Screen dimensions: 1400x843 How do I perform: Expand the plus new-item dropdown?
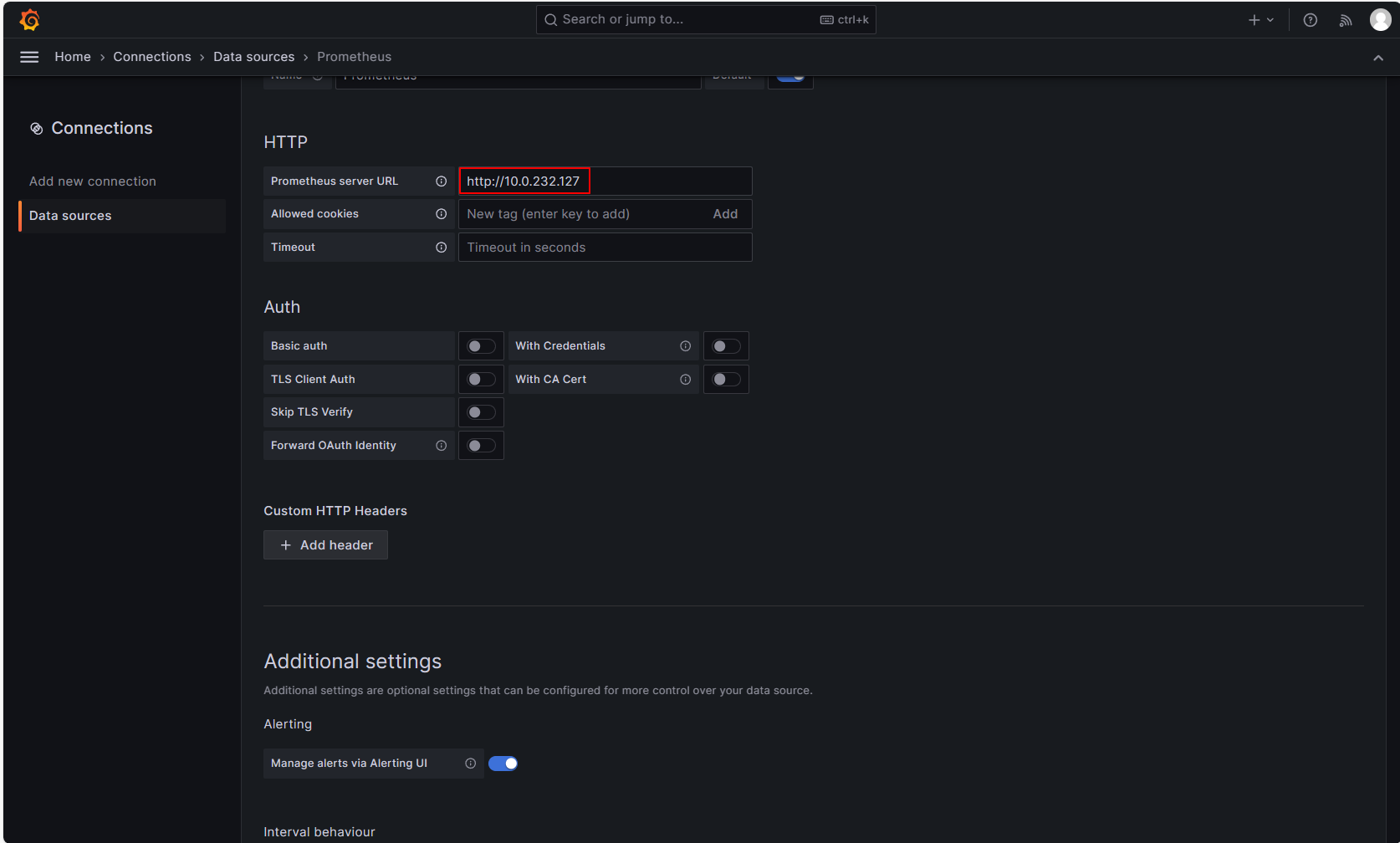[1260, 20]
